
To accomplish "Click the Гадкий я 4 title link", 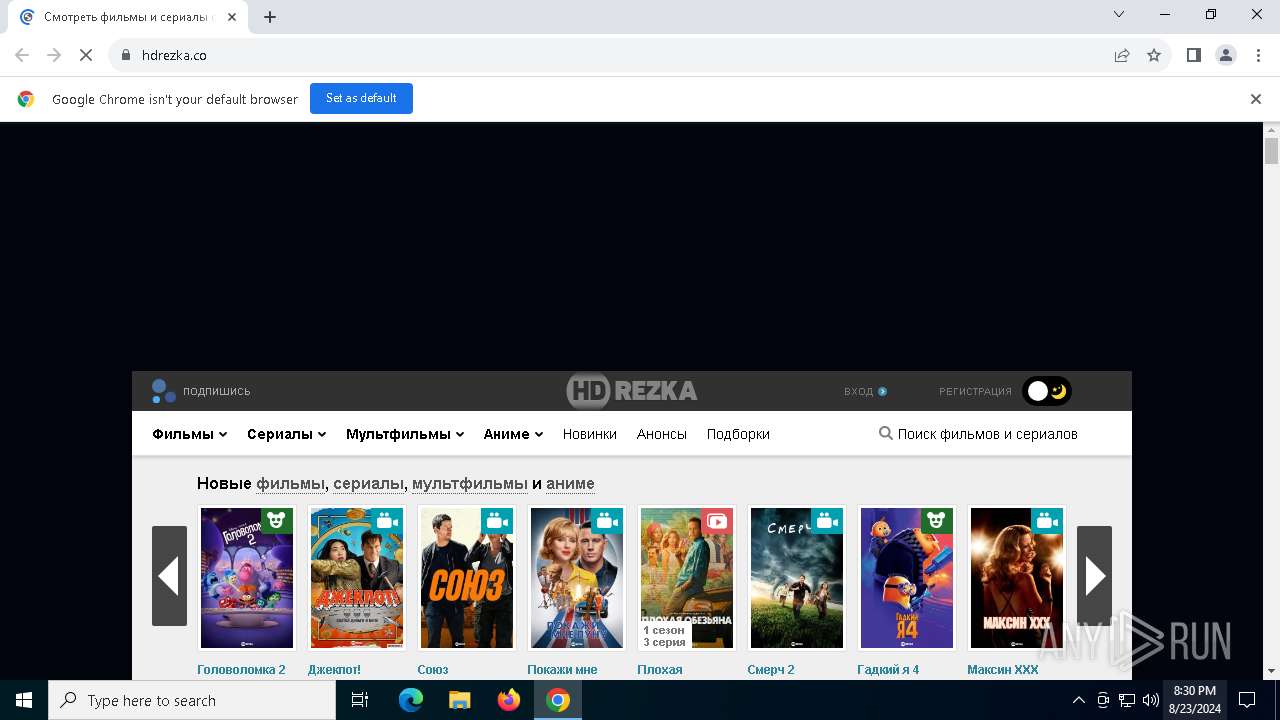I will (888, 670).
